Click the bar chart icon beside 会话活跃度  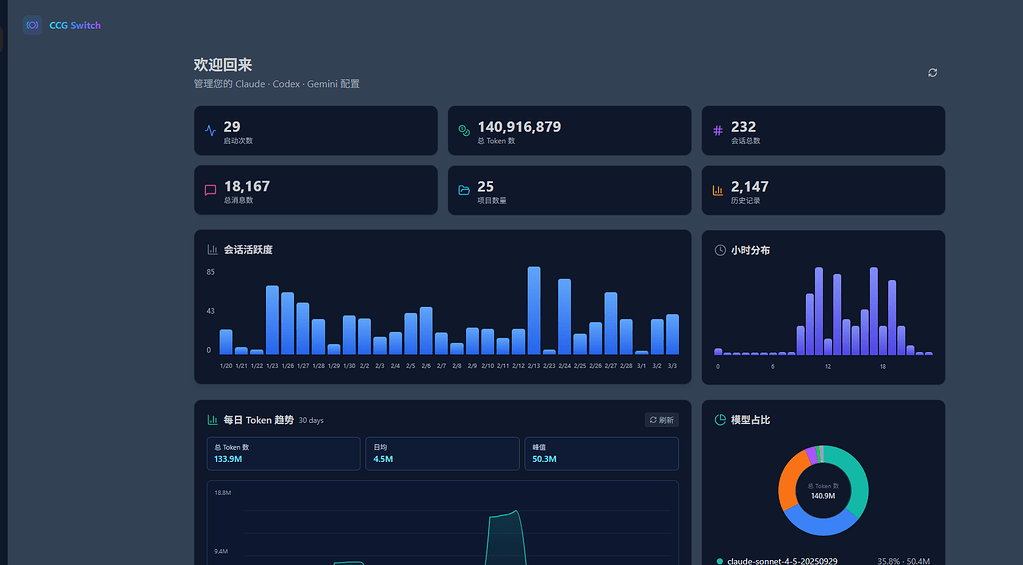212,249
